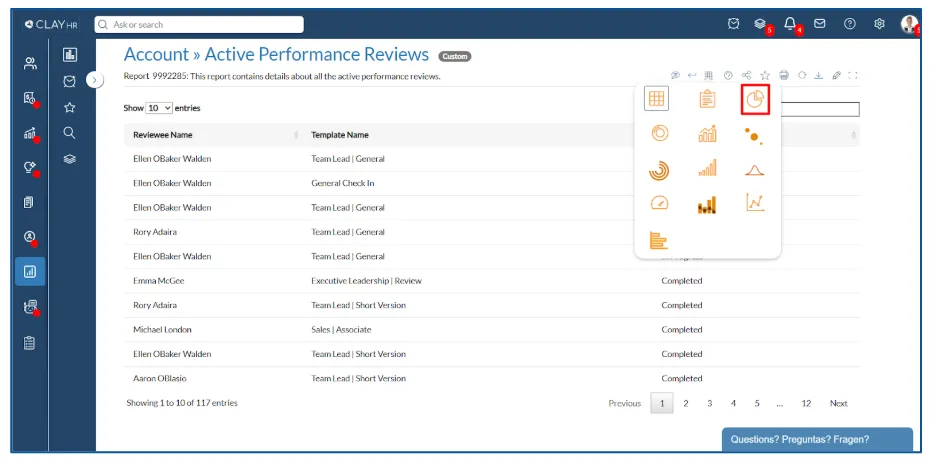Image resolution: width=931 pixels, height=462 pixels.
Task: Open the payroll money-clock sidebar icon
Action: point(30,98)
